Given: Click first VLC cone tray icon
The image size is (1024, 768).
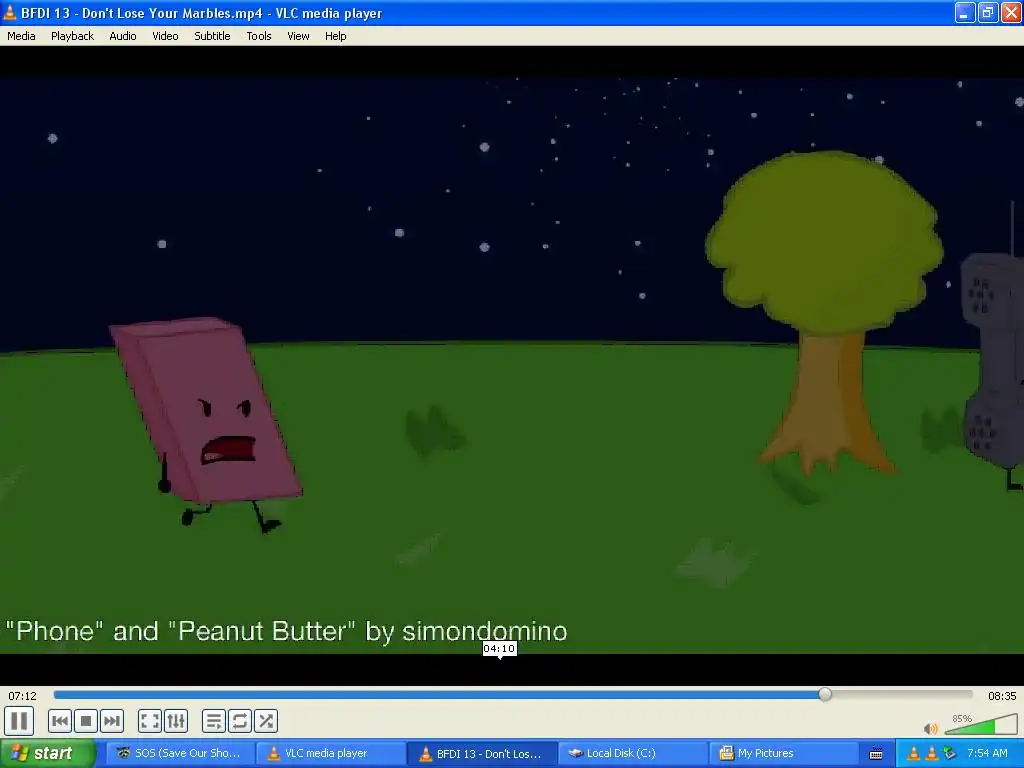Looking at the screenshot, I should pos(914,753).
